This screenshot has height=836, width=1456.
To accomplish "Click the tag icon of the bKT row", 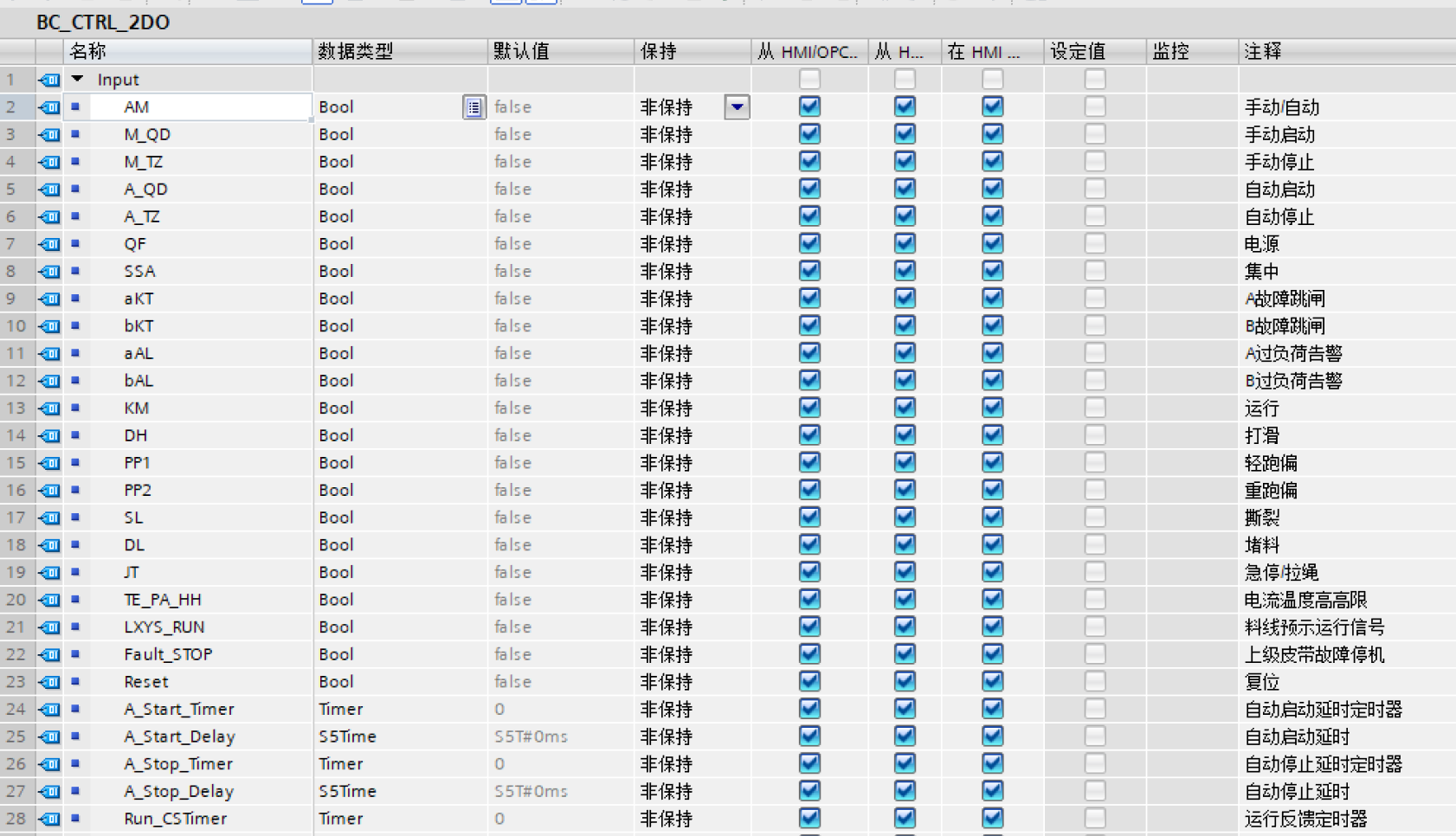I will pos(49,326).
